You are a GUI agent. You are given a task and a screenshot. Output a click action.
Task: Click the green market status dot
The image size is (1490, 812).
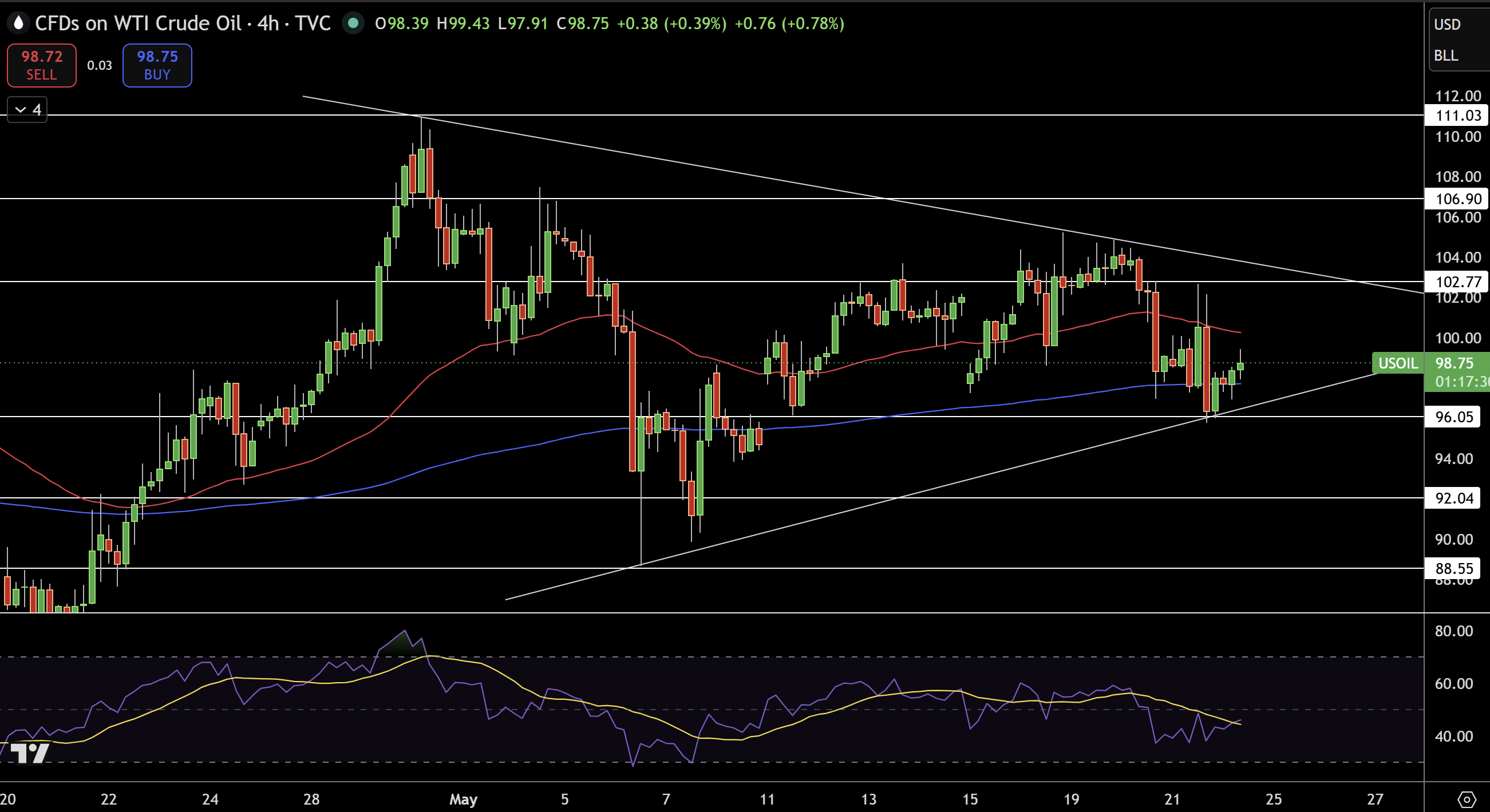click(x=353, y=23)
